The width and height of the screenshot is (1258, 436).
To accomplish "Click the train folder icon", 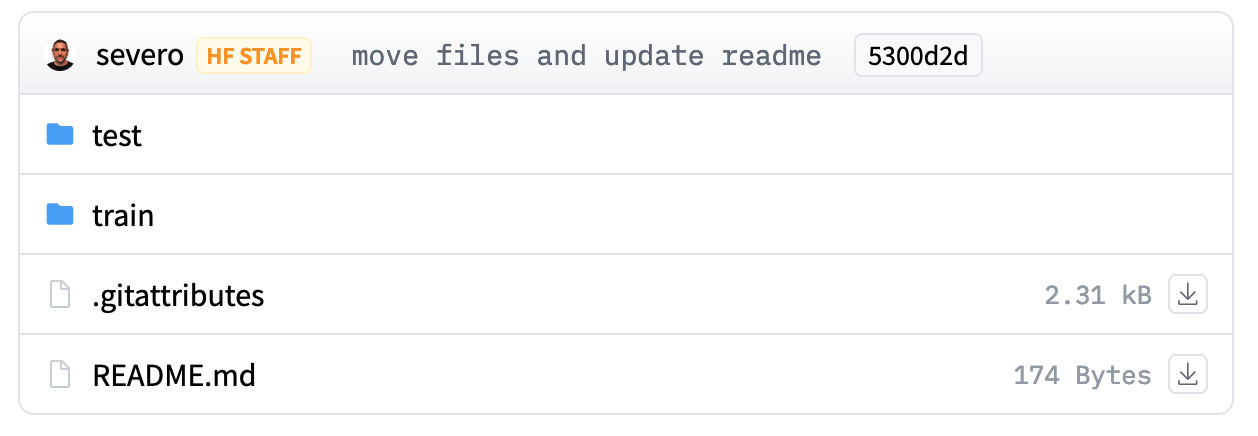I will pos(60,215).
